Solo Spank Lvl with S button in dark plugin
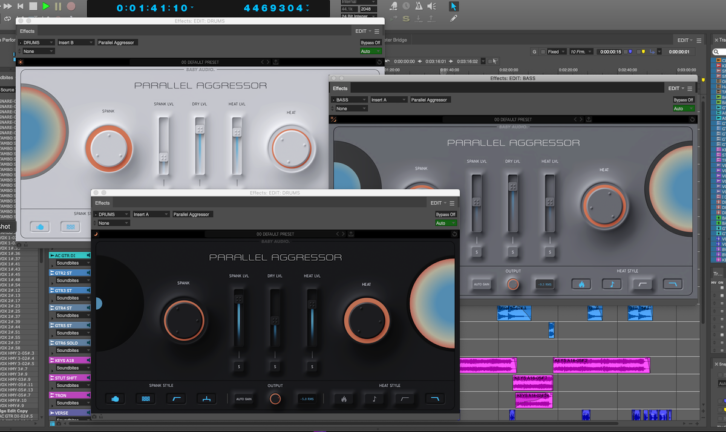The height and width of the screenshot is (432, 726). (x=239, y=367)
